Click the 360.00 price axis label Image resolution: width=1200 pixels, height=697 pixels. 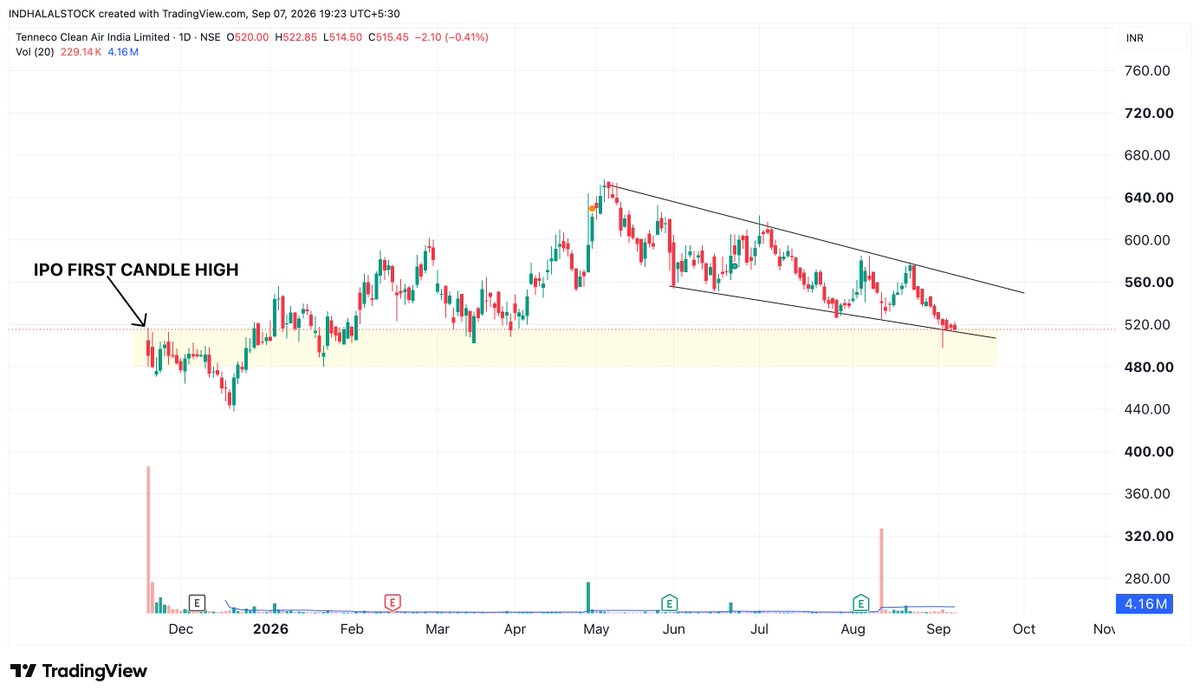1147,494
